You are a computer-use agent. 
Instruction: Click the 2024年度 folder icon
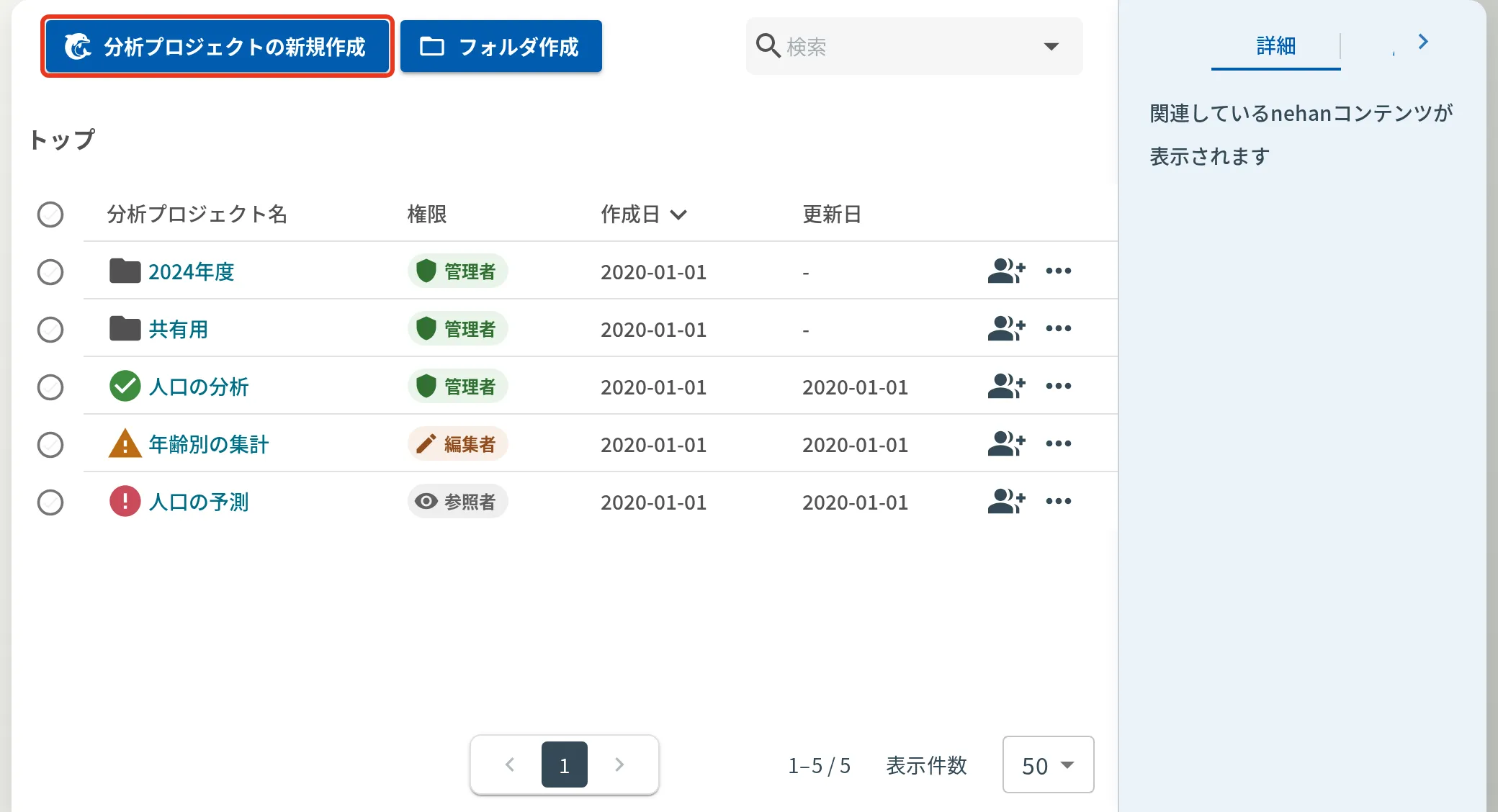[125, 271]
